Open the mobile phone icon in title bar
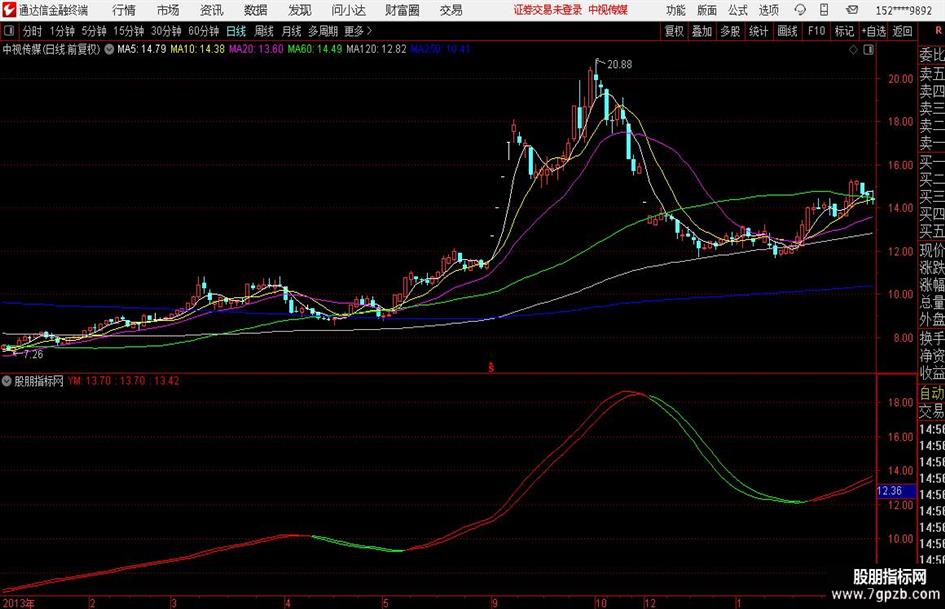945x609 pixels. [x=824, y=10]
